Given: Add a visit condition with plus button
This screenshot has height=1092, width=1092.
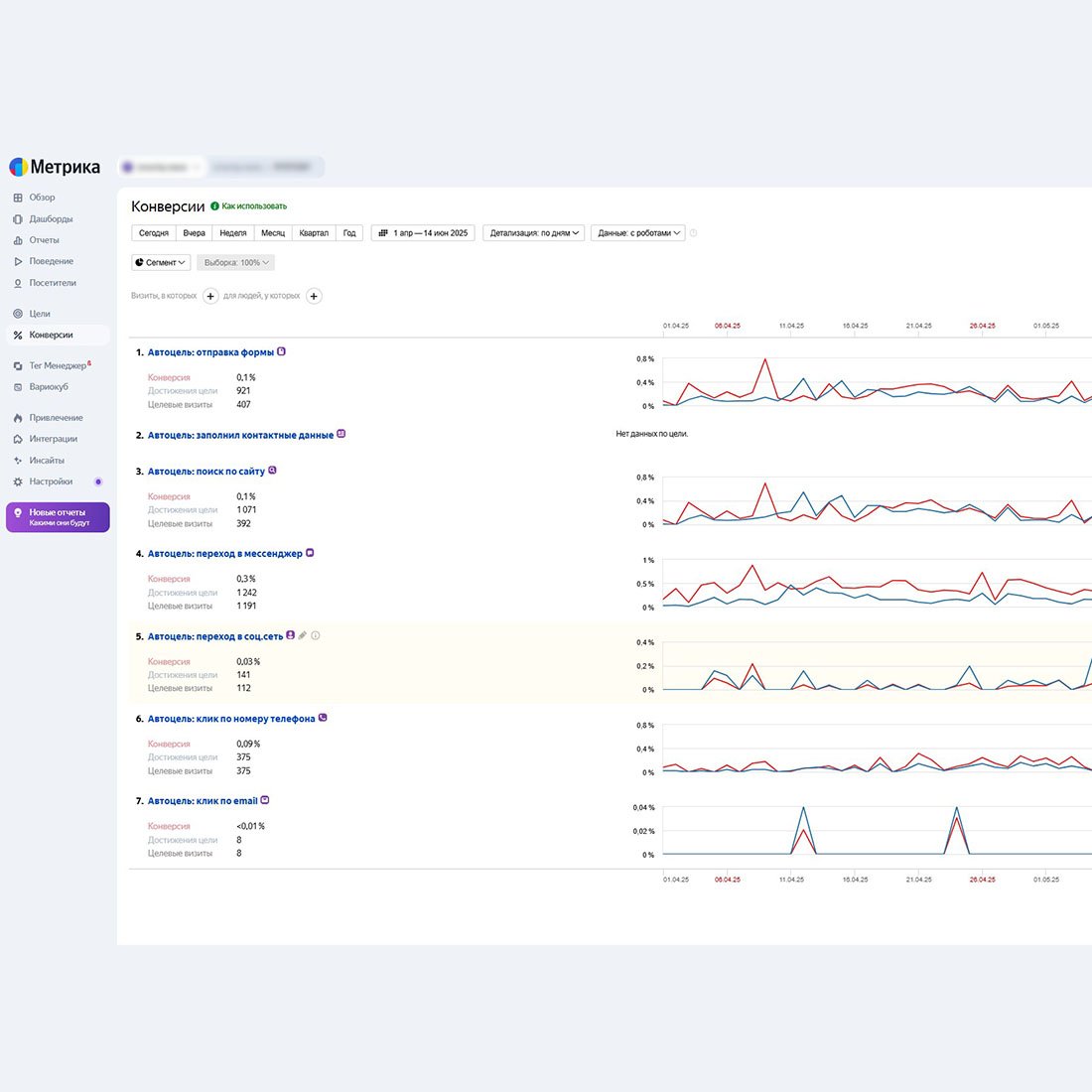Looking at the screenshot, I should 210,296.
